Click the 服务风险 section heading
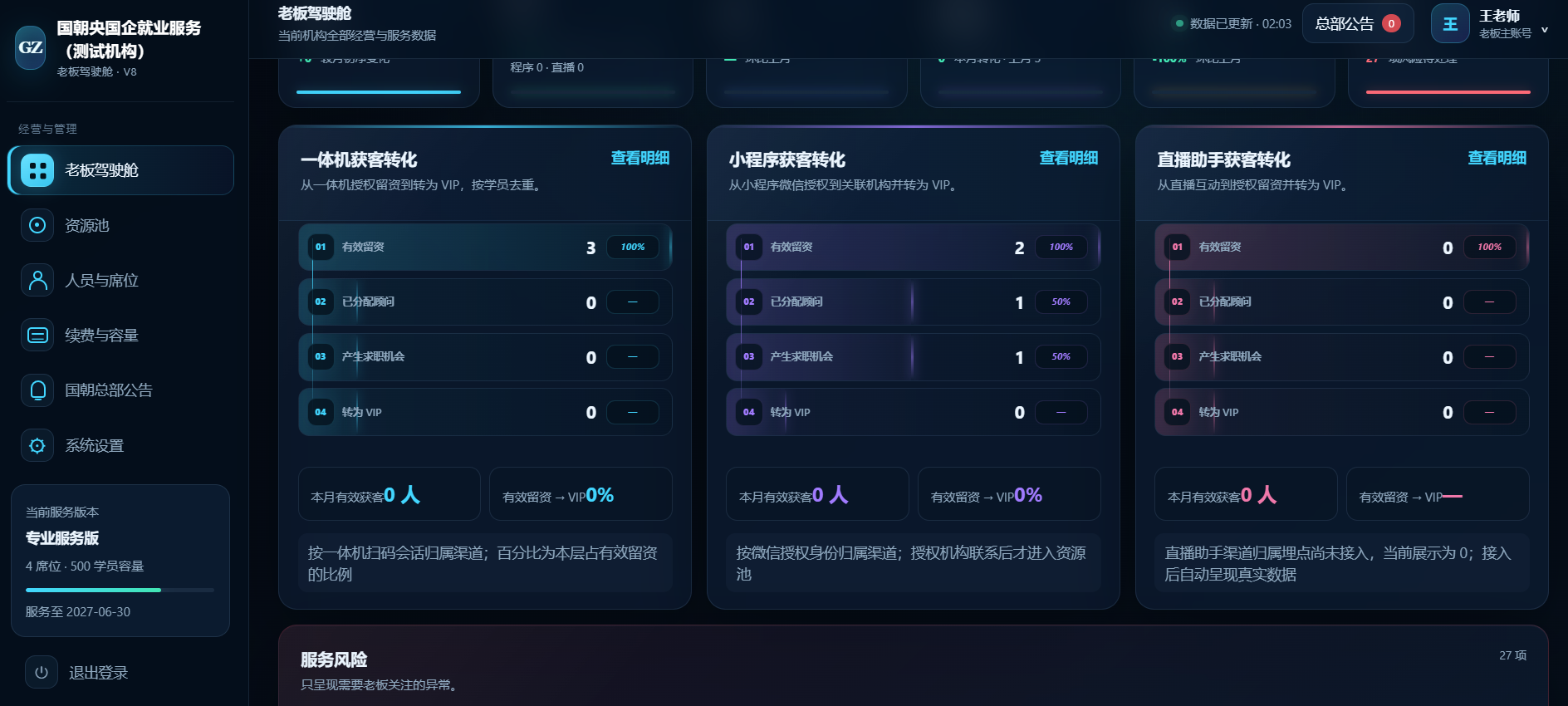This screenshot has height=706, width=1568. coord(334,659)
